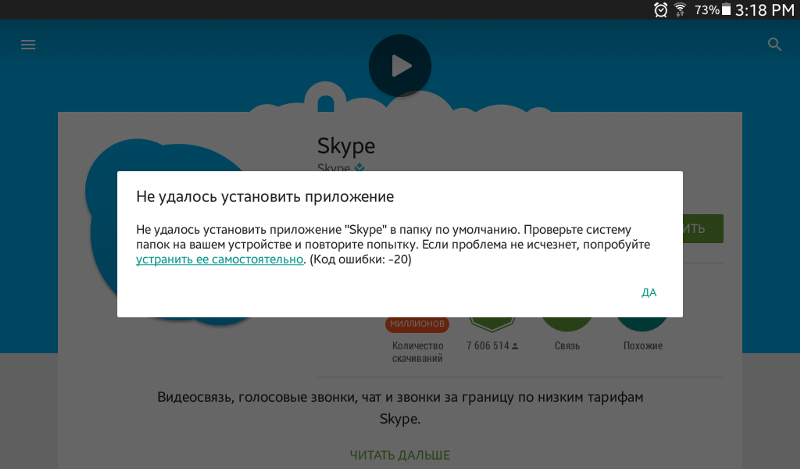Tap the миллионов downloads badge
This screenshot has height=469, width=800.
[x=417, y=324]
